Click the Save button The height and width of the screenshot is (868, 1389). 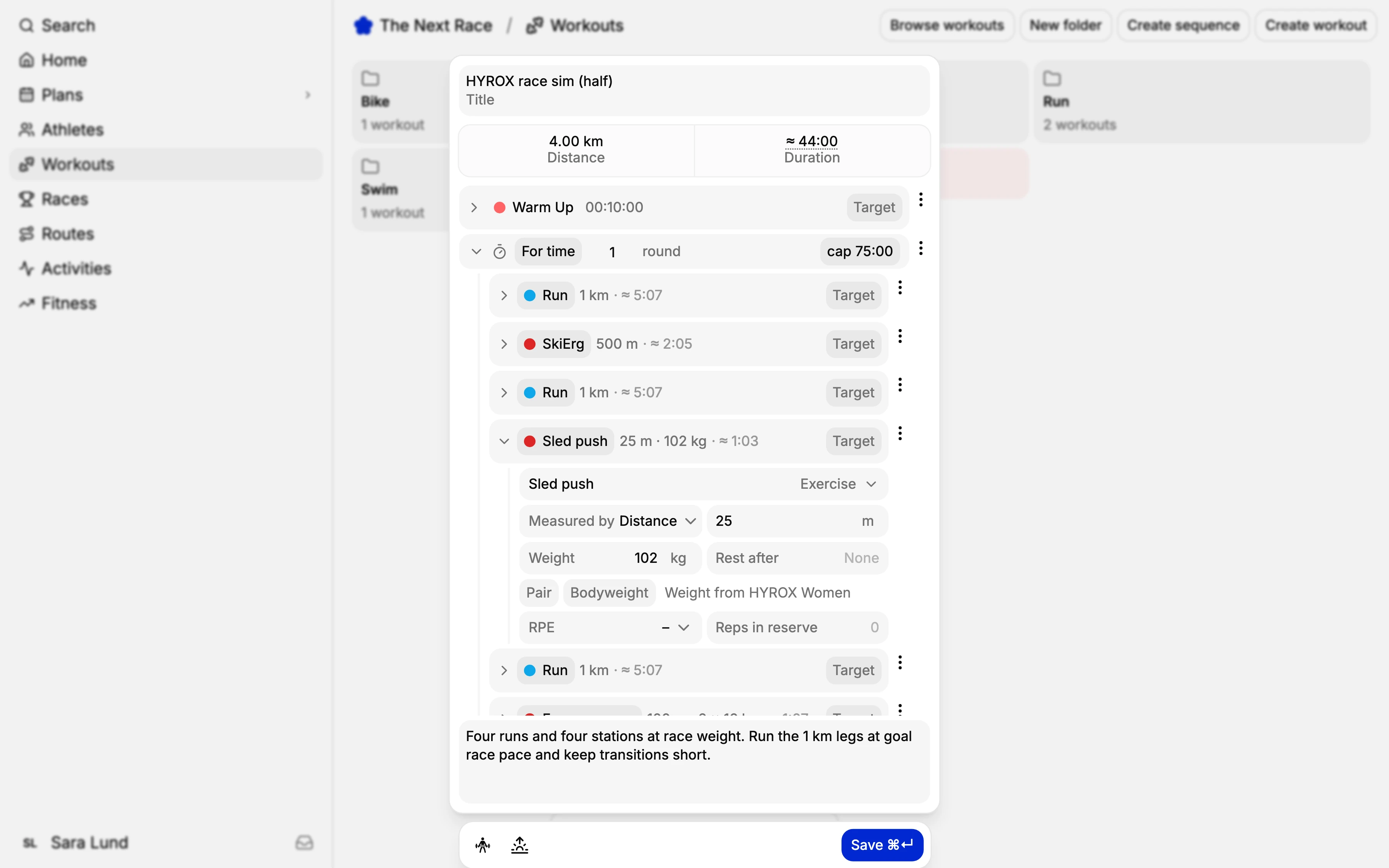pos(882,844)
